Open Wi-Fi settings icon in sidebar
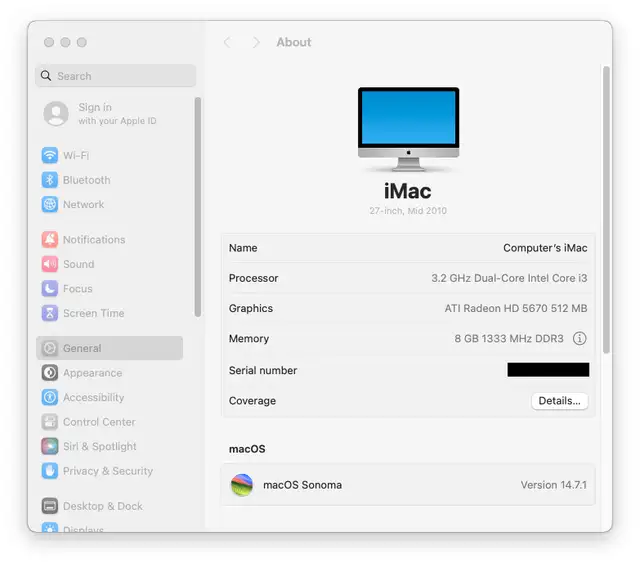Image resolution: width=640 pixels, height=566 pixels. click(x=50, y=156)
